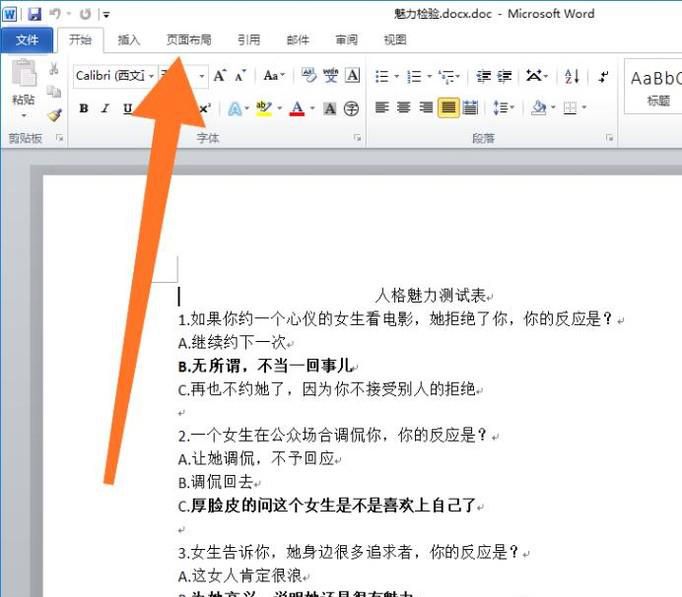Select the 标题 style thumbnail

click(x=654, y=87)
